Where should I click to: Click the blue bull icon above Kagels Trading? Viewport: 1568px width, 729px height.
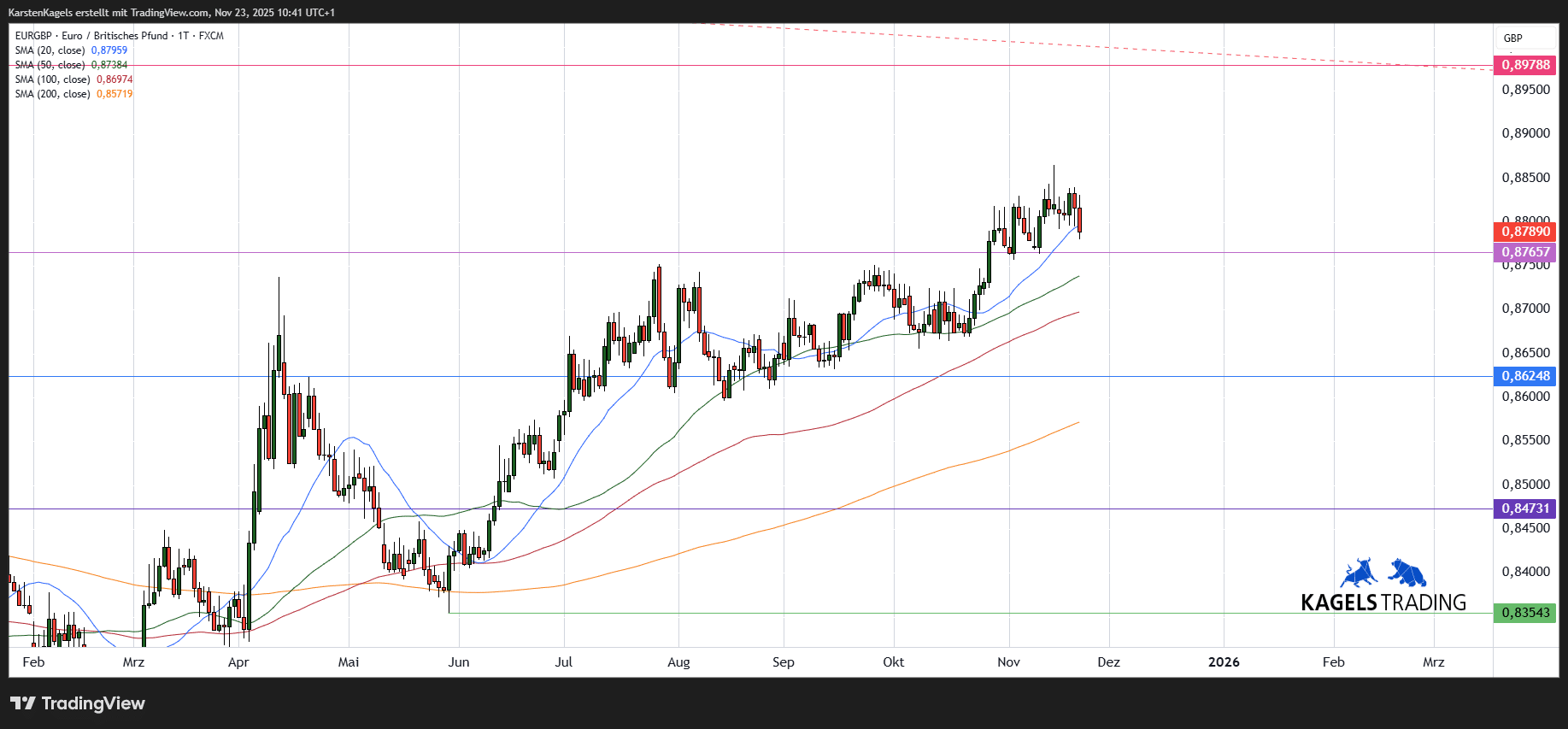coord(1359,573)
